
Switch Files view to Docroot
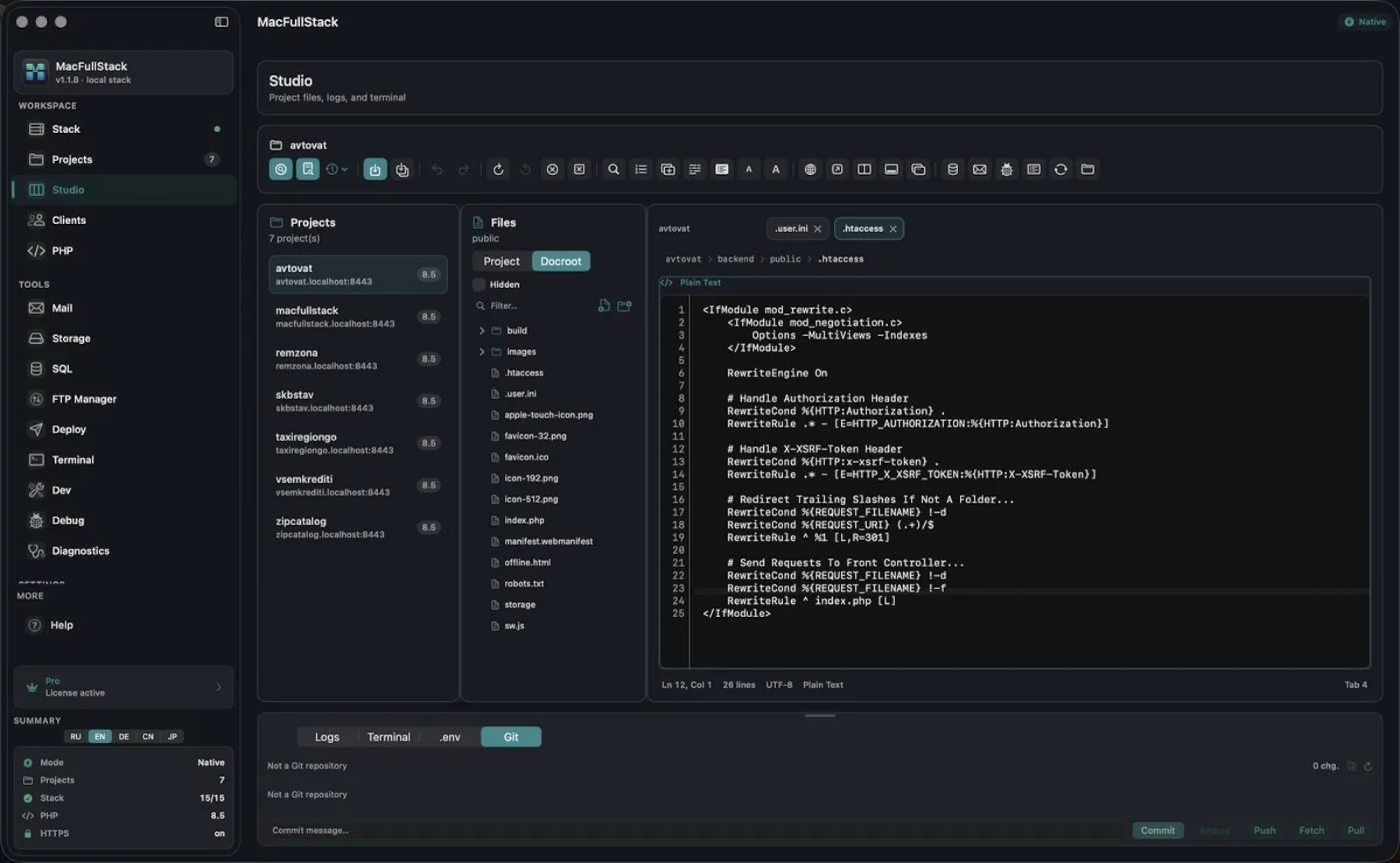[x=561, y=262]
